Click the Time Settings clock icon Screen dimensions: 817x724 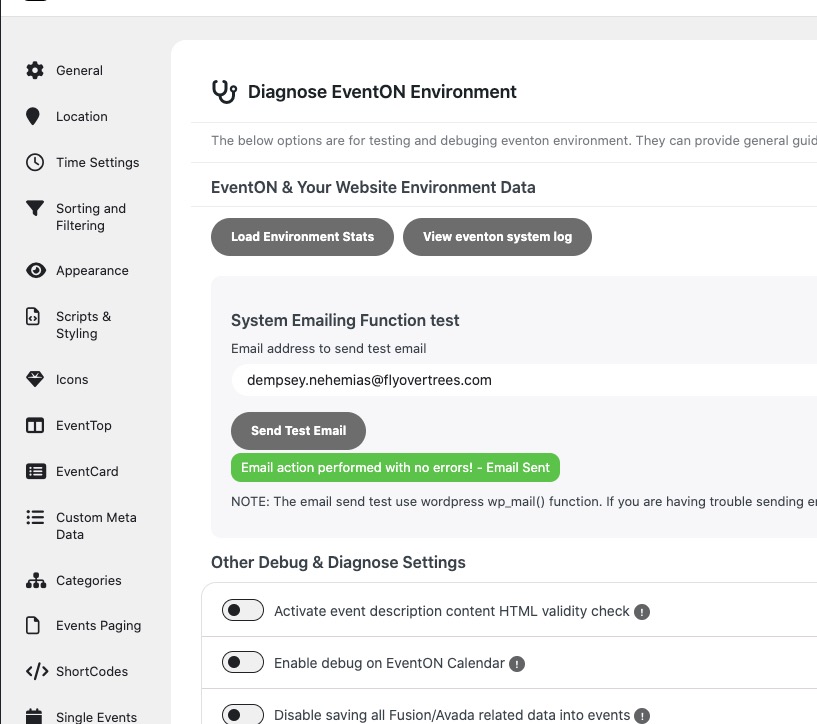(x=35, y=162)
